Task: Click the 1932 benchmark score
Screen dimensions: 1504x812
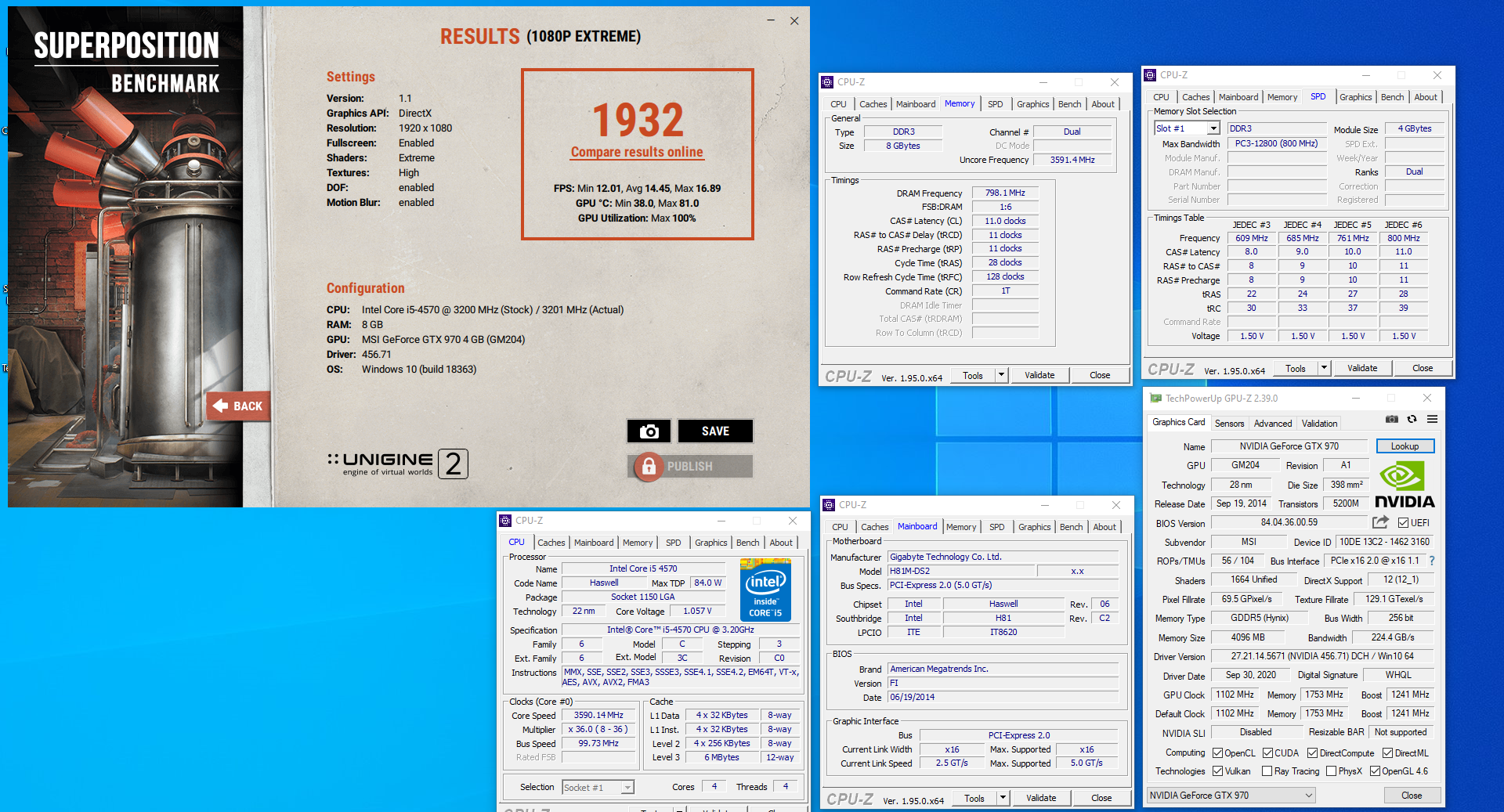Action: click(638, 120)
